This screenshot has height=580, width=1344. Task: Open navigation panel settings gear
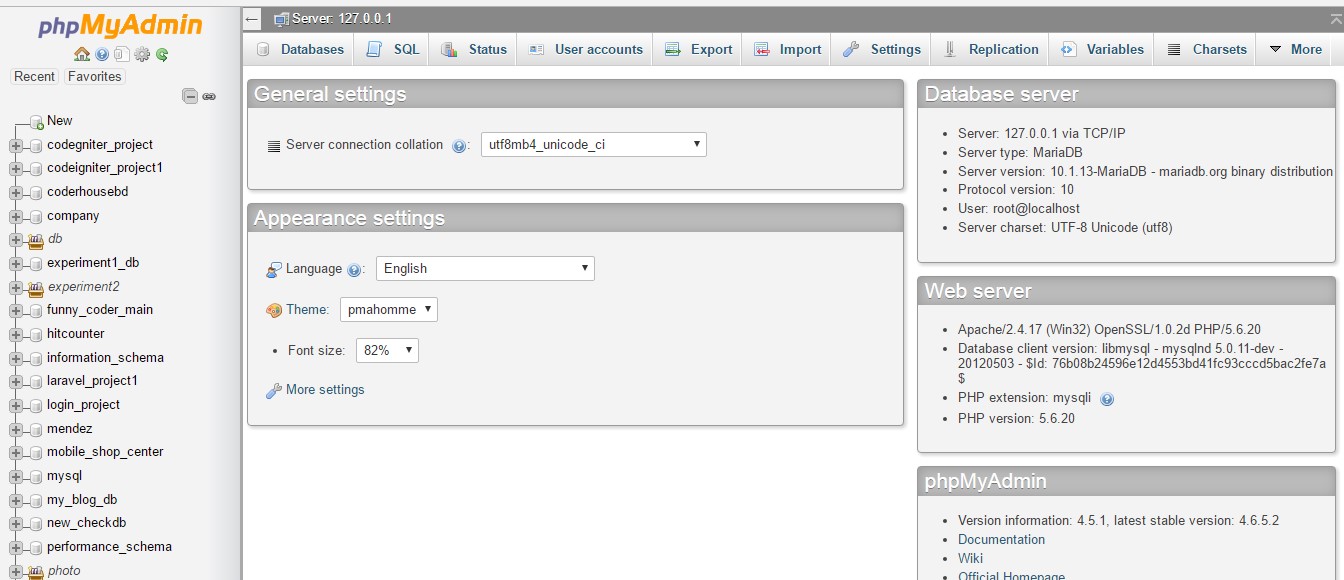click(142, 54)
